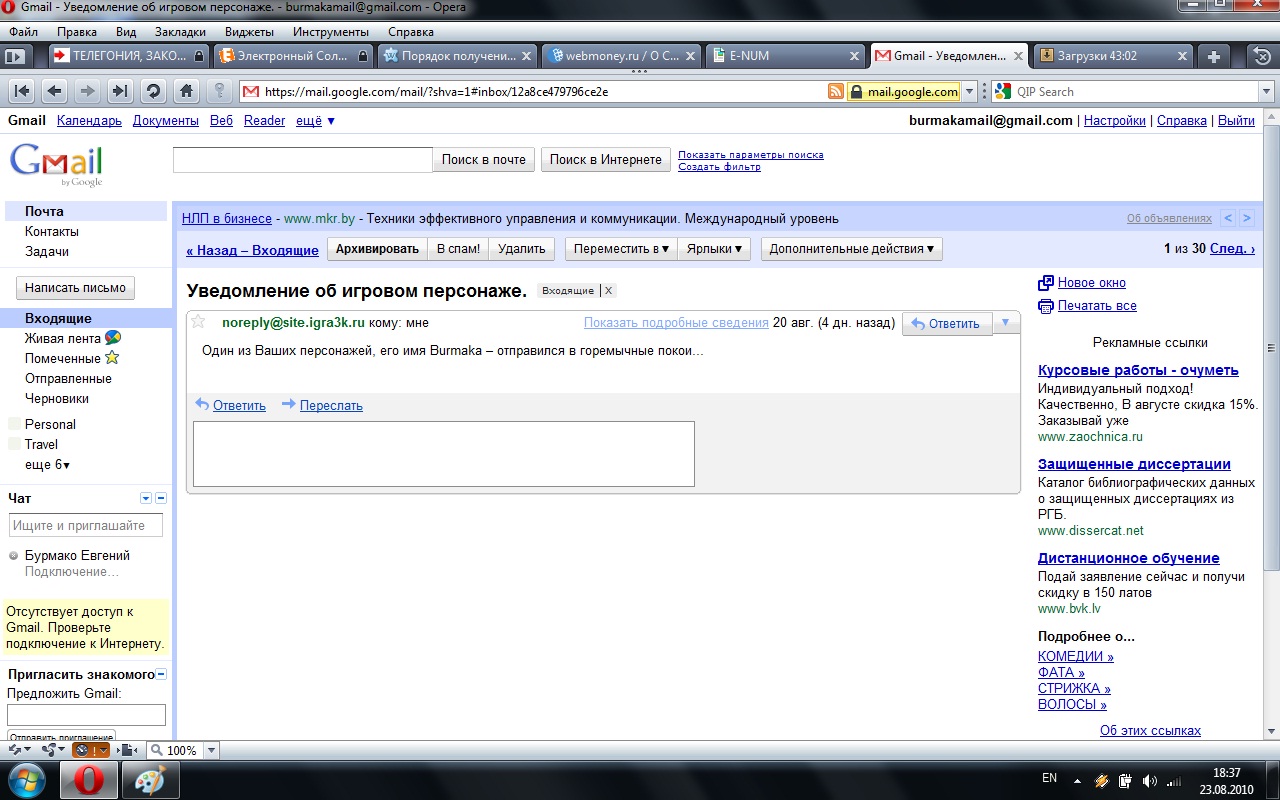
Task: Open the Дополнительные действия dropdown
Action: coord(851,249)
